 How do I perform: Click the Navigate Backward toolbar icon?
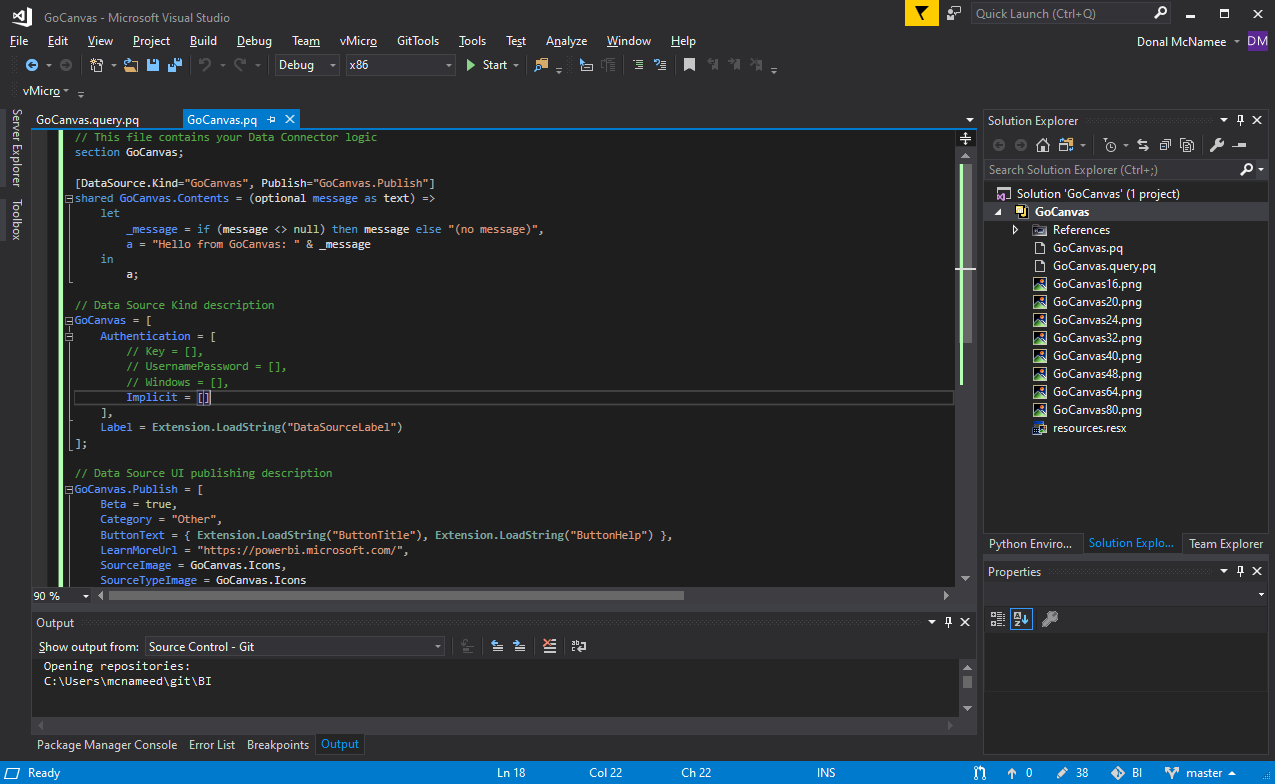(x=32, y=65)
